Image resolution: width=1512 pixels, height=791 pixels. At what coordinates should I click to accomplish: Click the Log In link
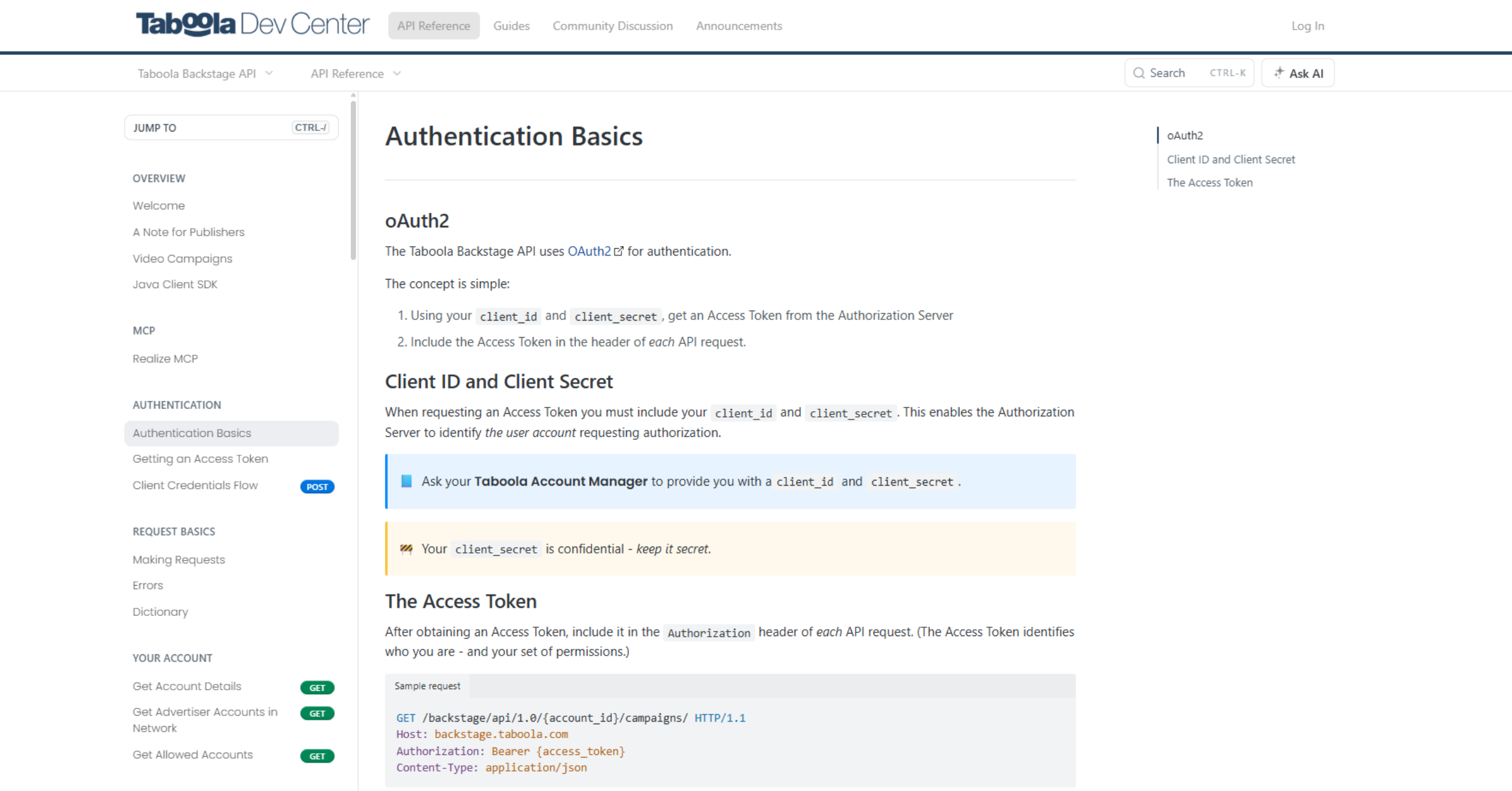click(1308, 26)
